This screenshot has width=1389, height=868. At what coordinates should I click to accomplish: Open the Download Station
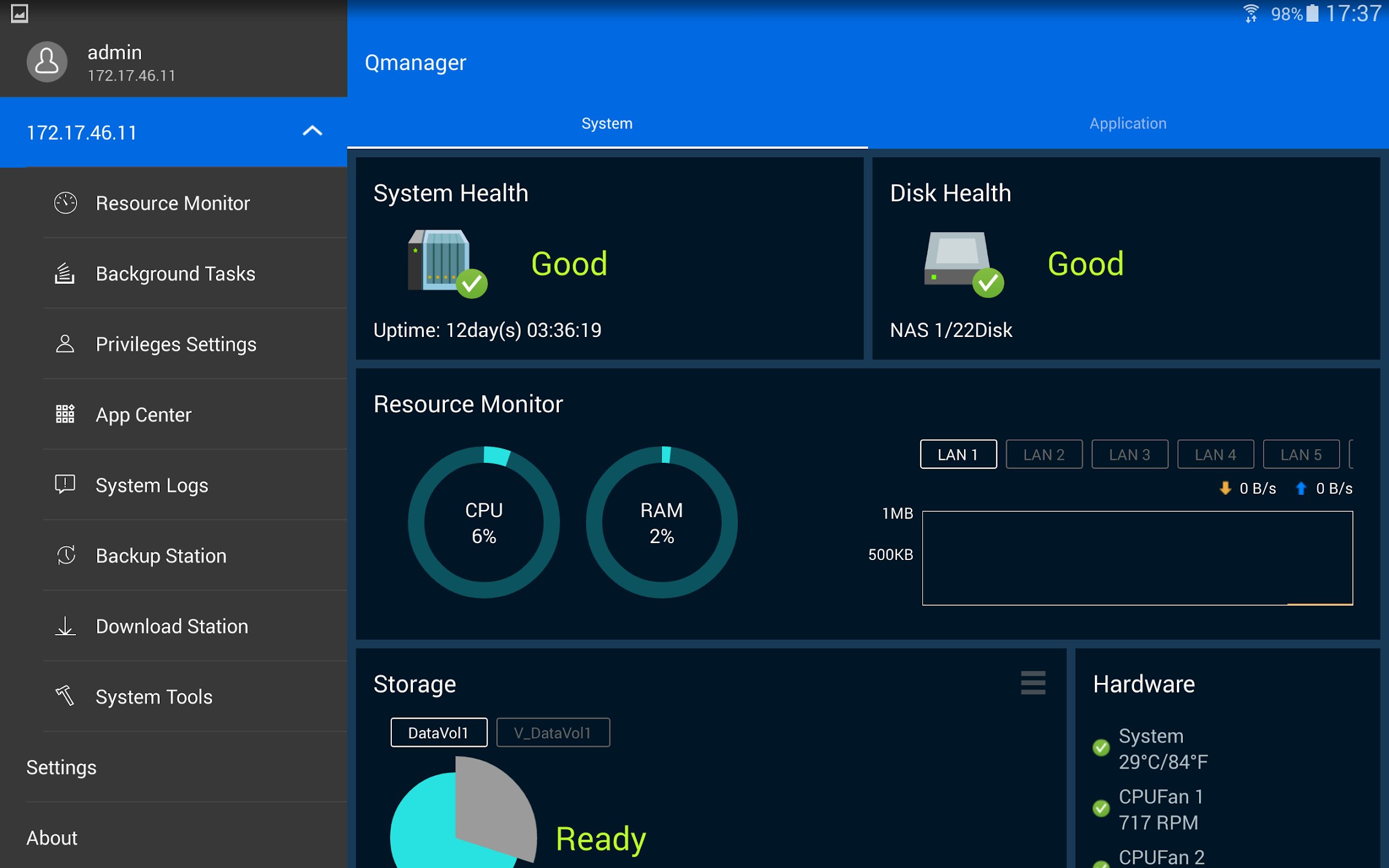pos(171,626)
